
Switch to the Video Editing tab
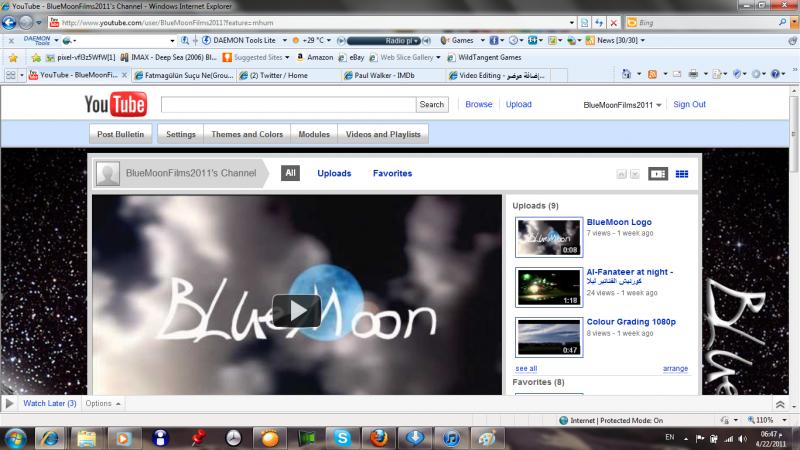pyautogui.click(x=498, y=76)
